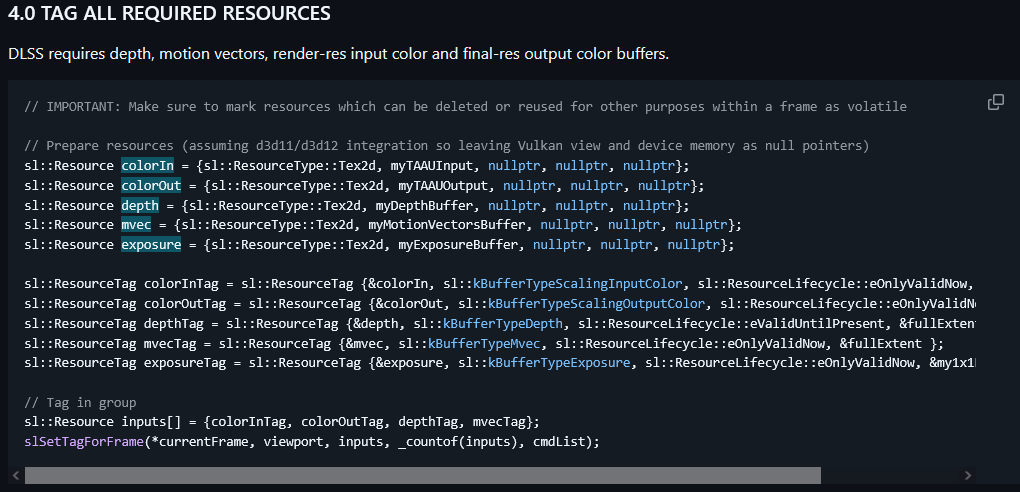The width and height of the screenshot is (1020, 492).
Task: Click the highlighted depth variable
Action: click(x=140, y=206)
